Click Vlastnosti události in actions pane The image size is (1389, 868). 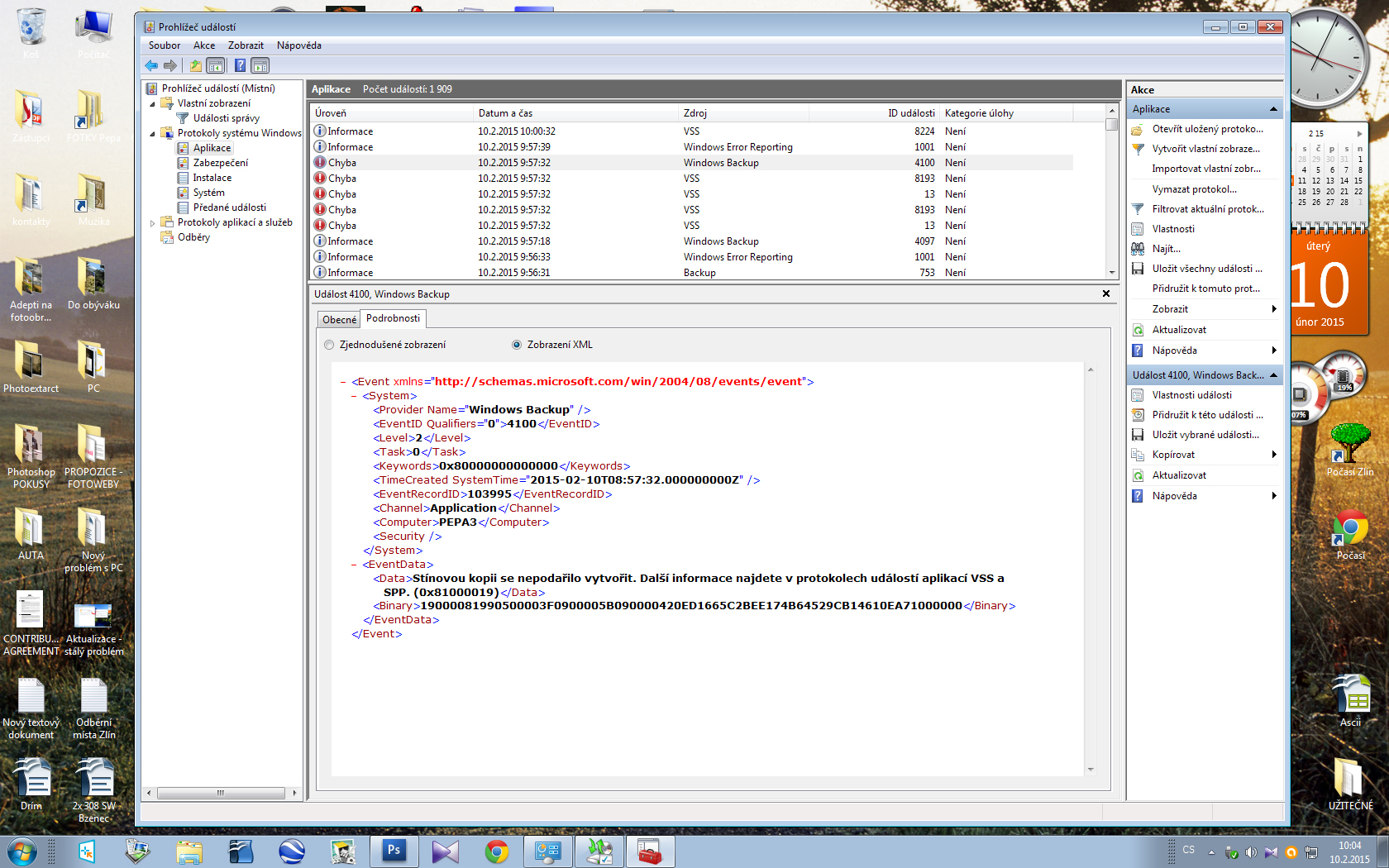[1191, 395]
